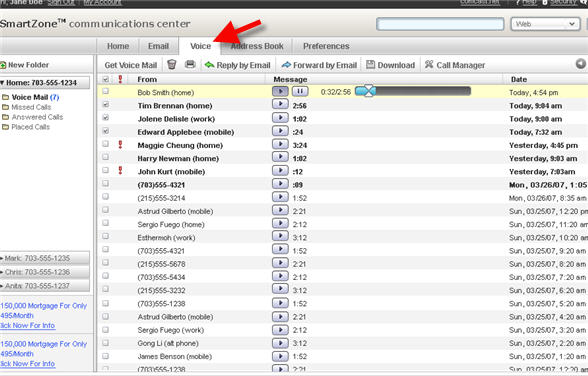Expand the Chris: 703-555-1236 line

[44, 272]
